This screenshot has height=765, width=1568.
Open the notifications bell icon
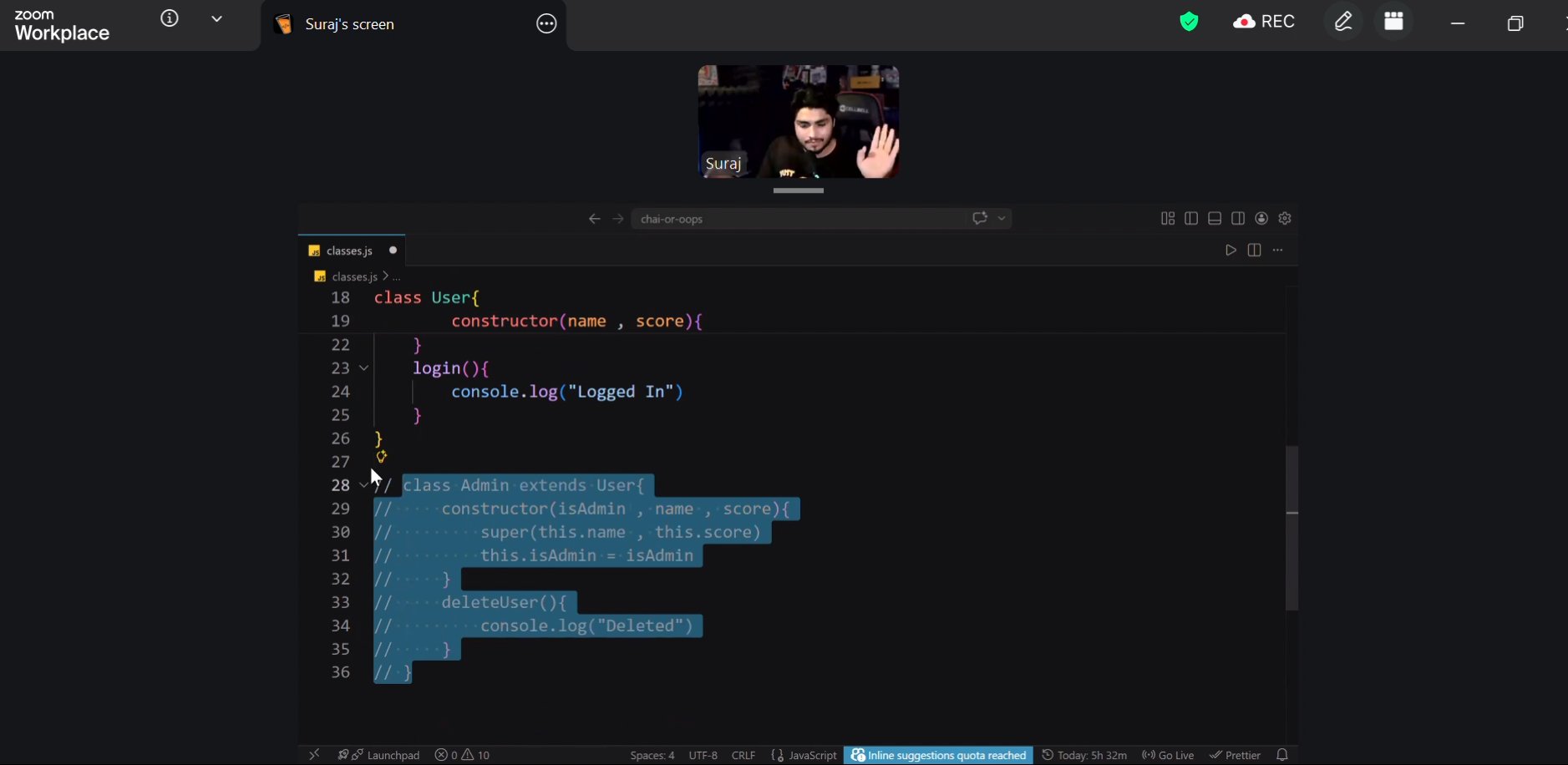(1282, 755)
